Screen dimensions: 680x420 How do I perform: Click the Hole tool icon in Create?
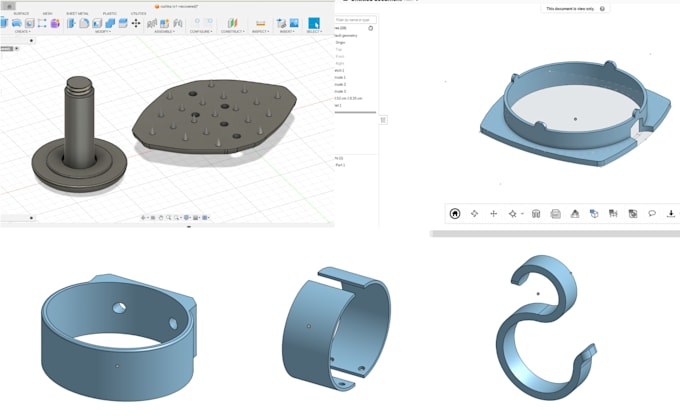coord(29,23)
